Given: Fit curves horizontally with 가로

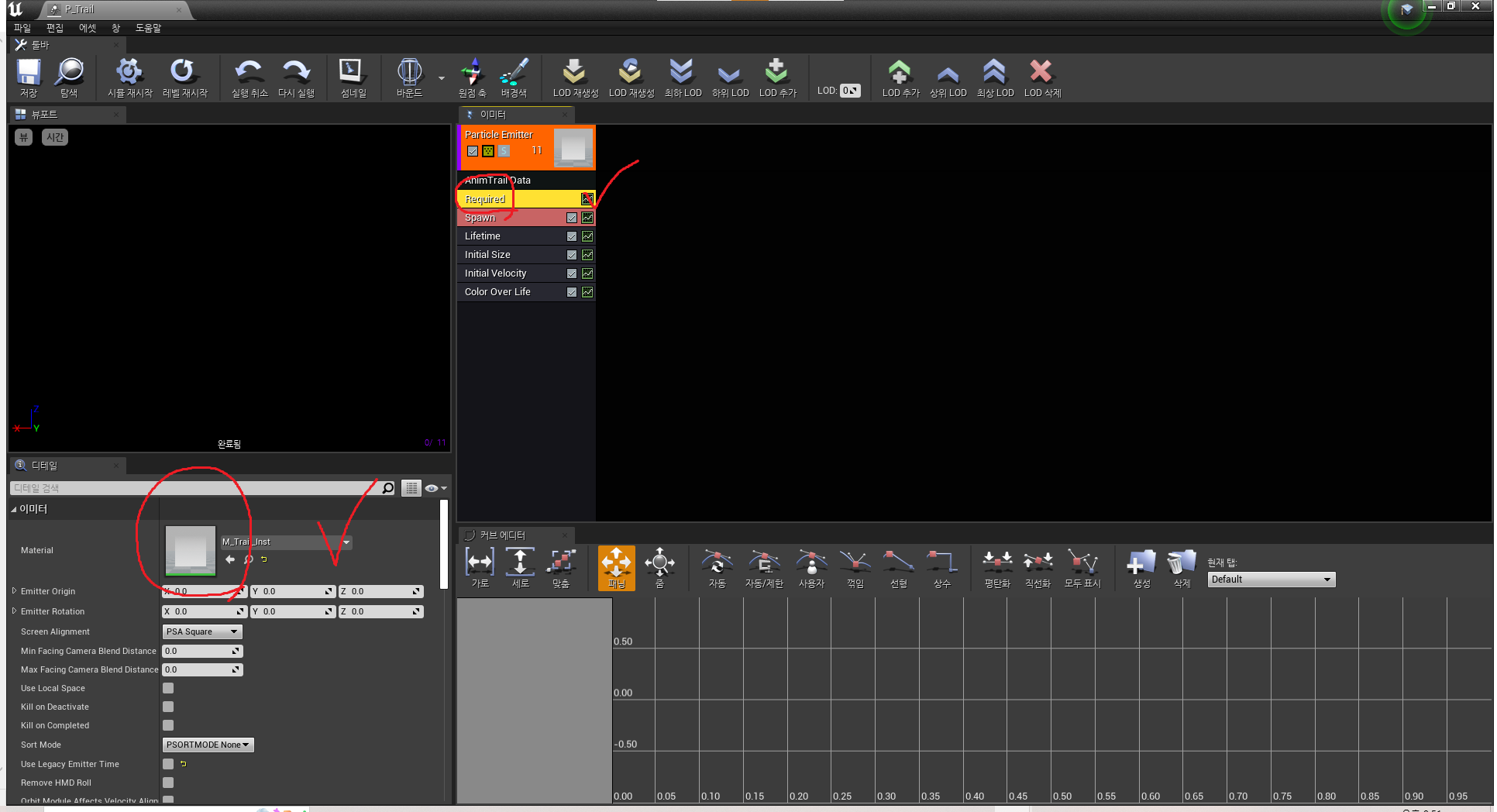Looking at the screenshot, I should tap(480, 568).
